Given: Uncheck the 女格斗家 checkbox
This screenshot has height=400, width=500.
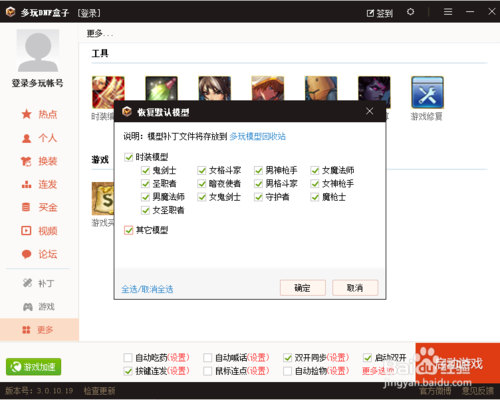Looking at the screenshot, I should pos(202,170).
